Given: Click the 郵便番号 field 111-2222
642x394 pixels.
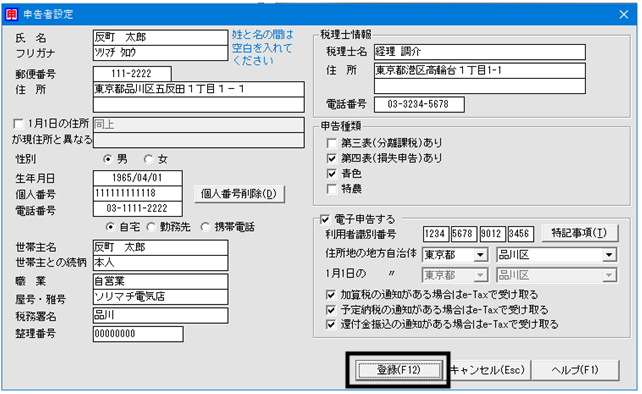Looking at the screenshot, I should click(132, 74).
